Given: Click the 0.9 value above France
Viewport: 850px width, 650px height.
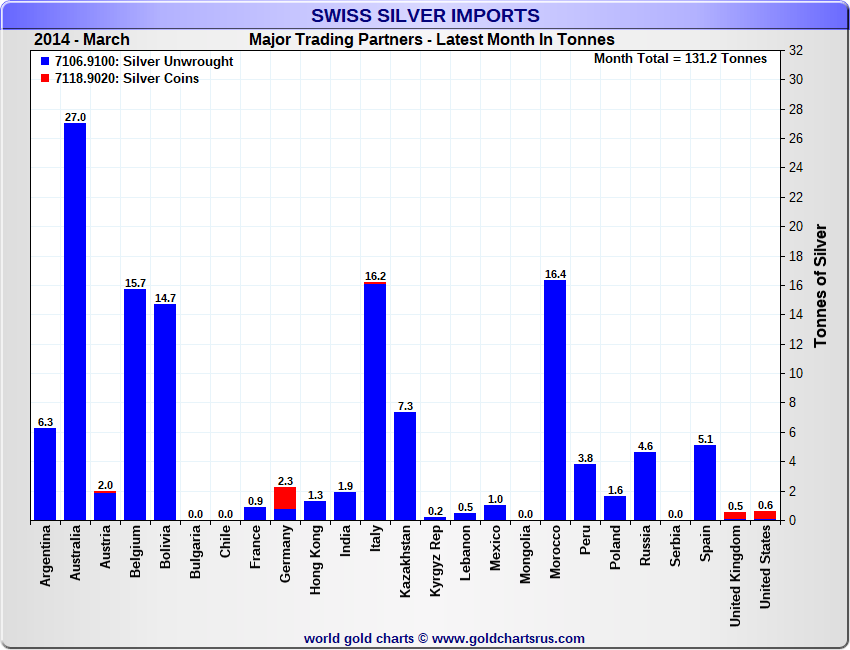Looking at the screenshot, I should coord(255,501).
